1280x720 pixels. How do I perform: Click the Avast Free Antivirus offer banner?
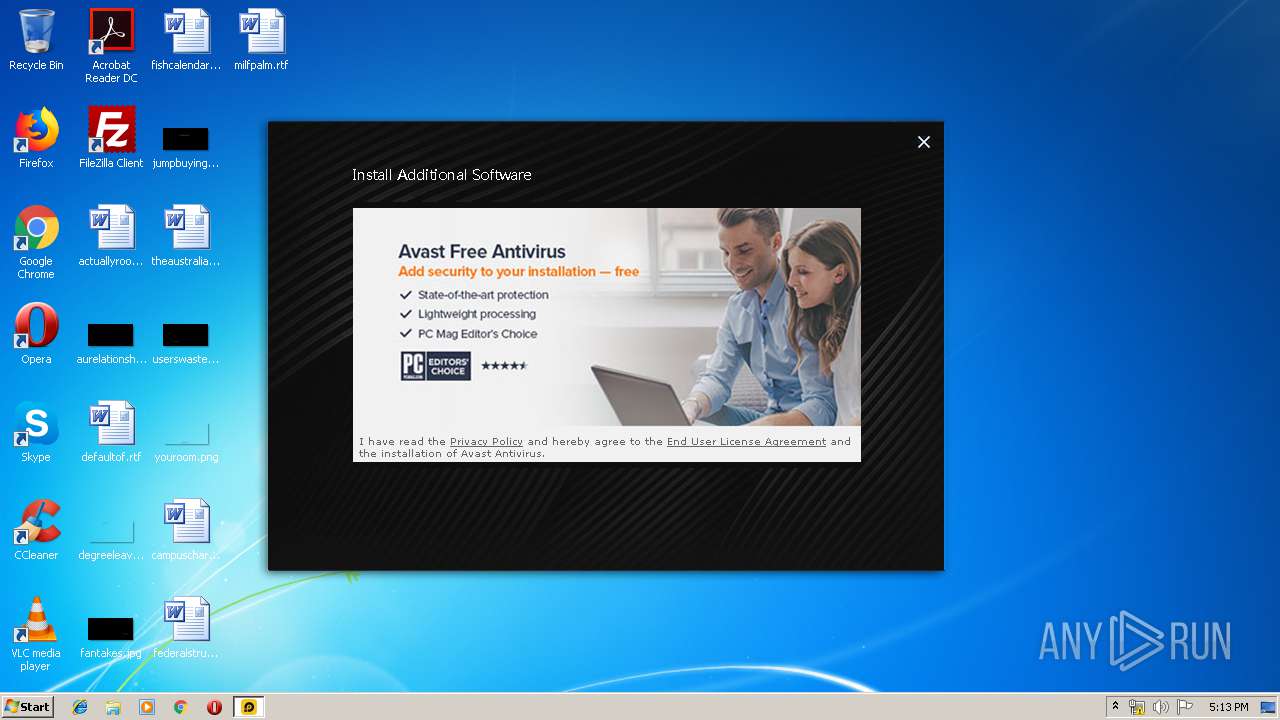(607, 317)
